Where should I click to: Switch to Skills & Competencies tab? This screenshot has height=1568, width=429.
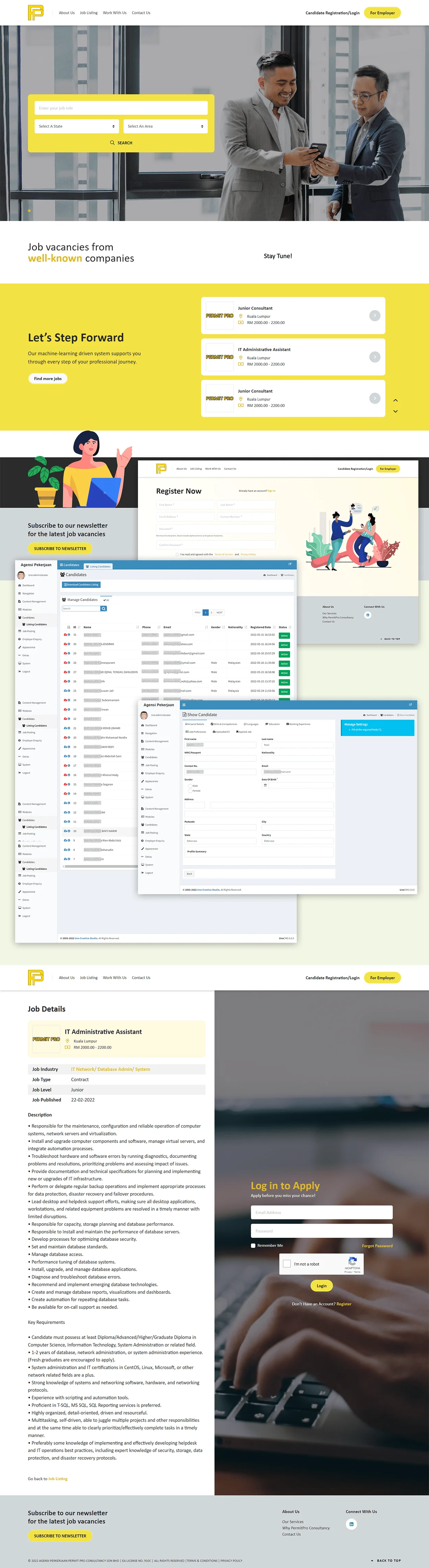tap(224, 724)
